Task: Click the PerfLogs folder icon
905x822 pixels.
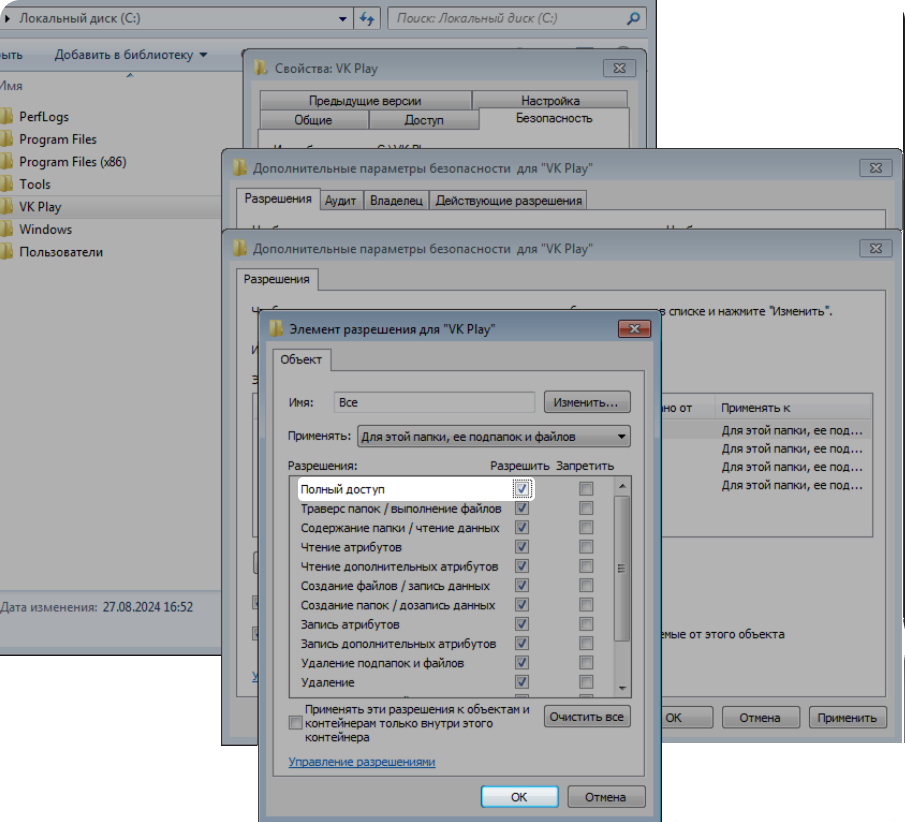Action: pos(7,117)
